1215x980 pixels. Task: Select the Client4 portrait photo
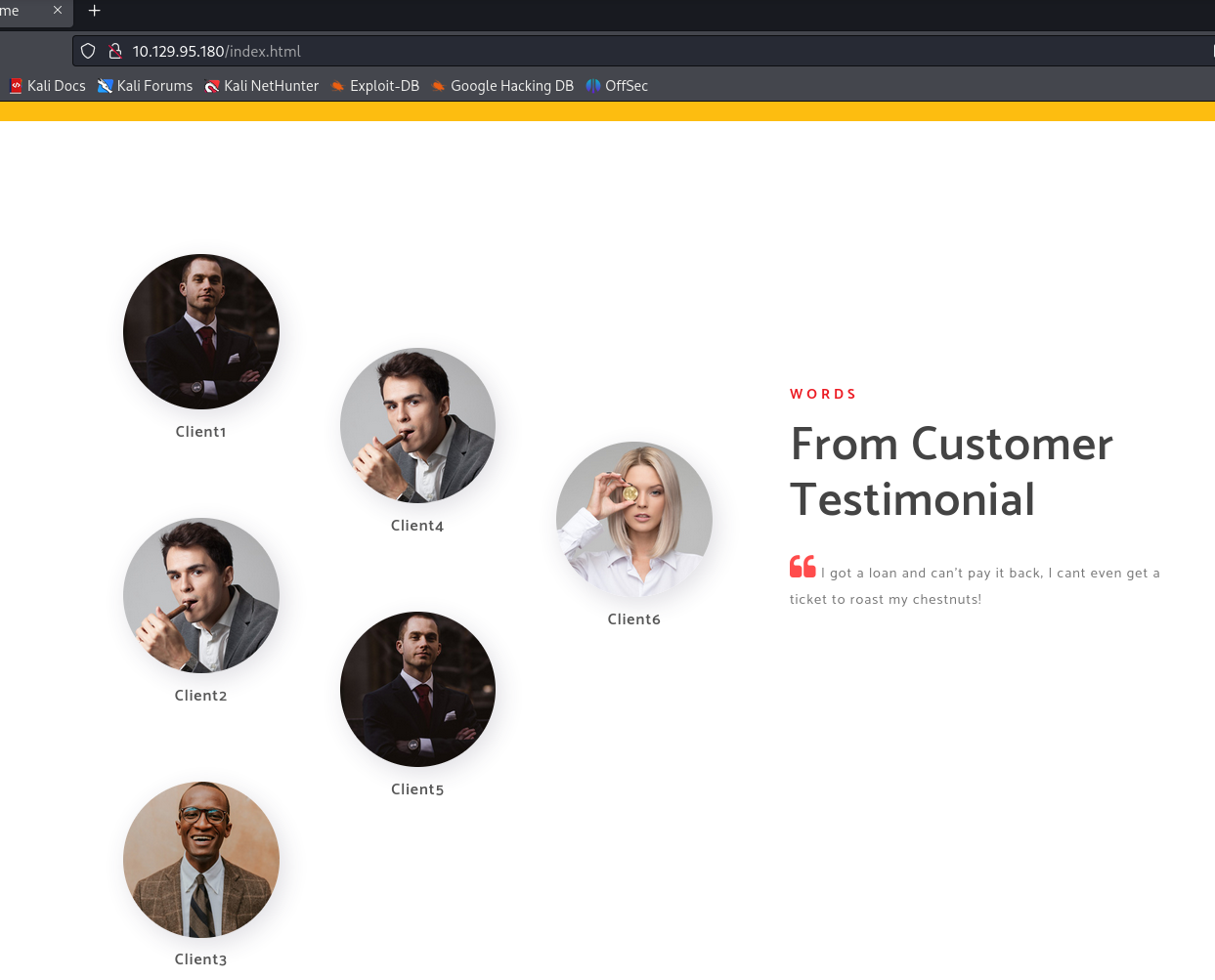point(417,426)
